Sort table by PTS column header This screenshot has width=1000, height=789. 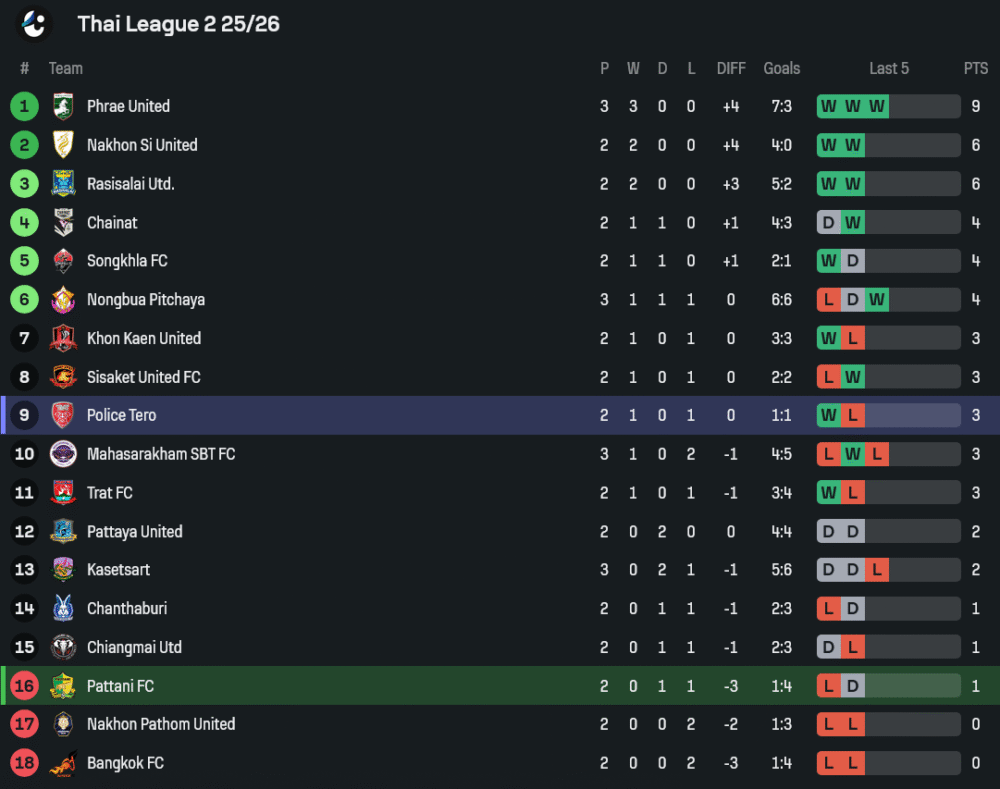coord(975,68)
